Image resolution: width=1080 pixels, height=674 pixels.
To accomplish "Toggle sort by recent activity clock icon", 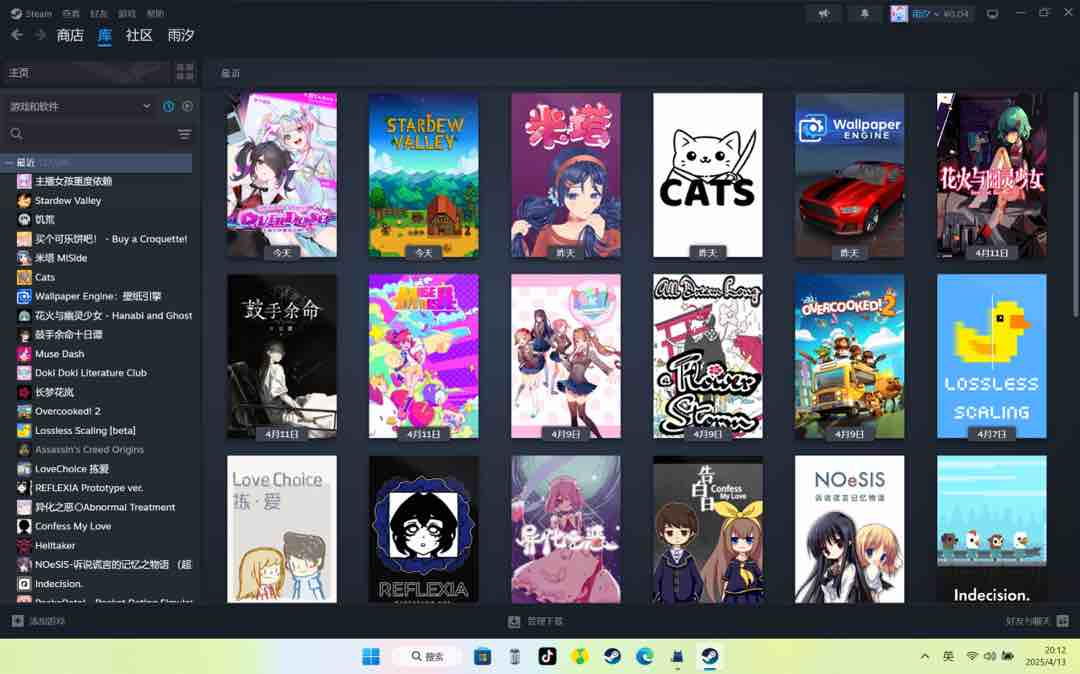I will coord(168,106).
